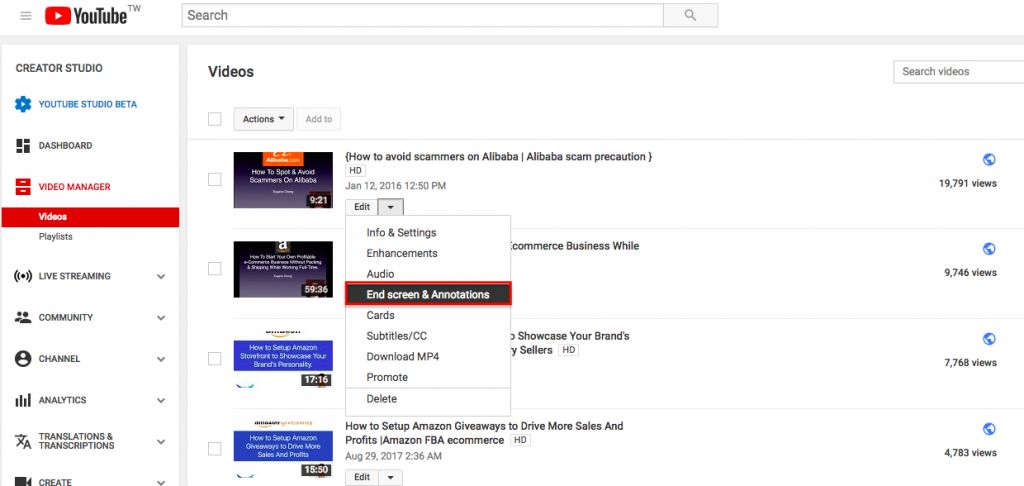Screen dimensions: 1024x486
Task: Open the 59:36 ecommerce video thumbnail
Action: pyautogui.click(x=283, y=269)
